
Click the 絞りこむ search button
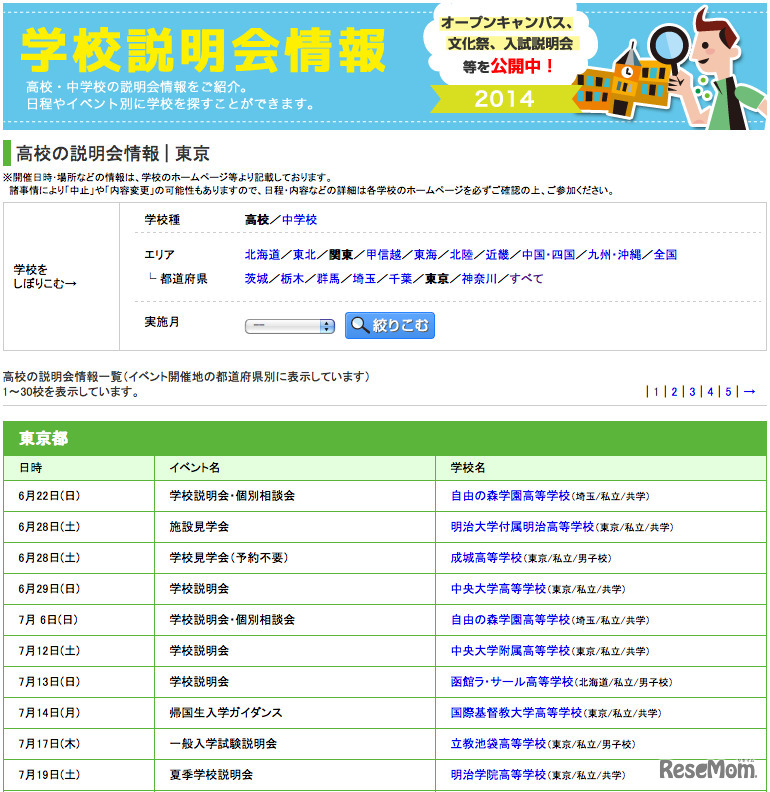(x=390, y=325)
